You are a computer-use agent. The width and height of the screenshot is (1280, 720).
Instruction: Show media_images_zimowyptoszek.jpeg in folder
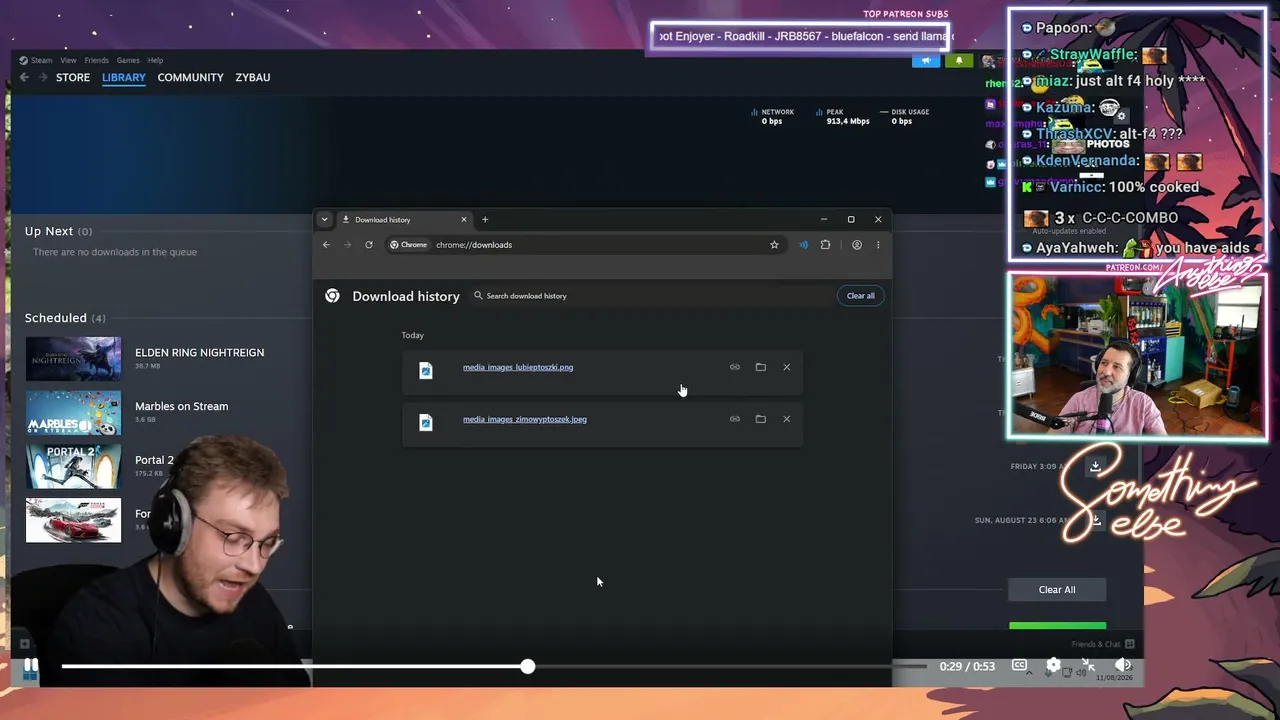pyautogui.click(x=761, y=419)
